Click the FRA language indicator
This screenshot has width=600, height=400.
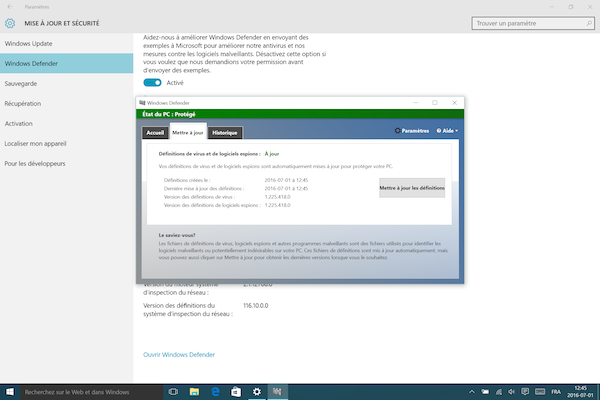click(556, 392)
